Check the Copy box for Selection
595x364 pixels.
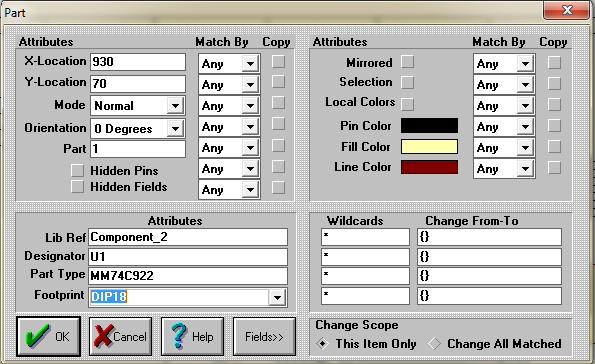(554, 84)
